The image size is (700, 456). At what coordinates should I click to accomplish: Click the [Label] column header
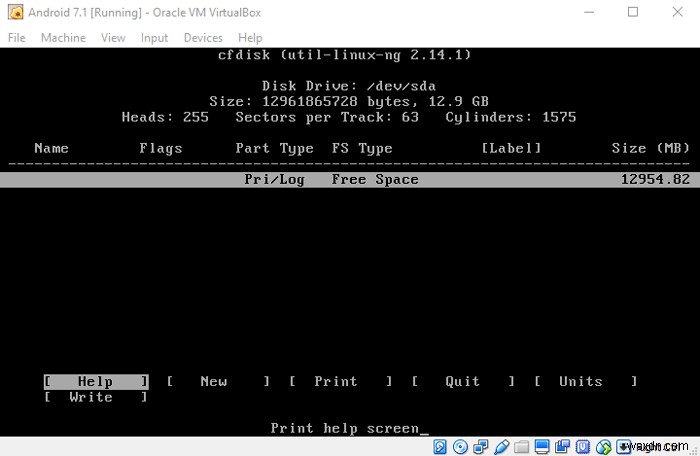pyautogui.click(x=511, y=148)
